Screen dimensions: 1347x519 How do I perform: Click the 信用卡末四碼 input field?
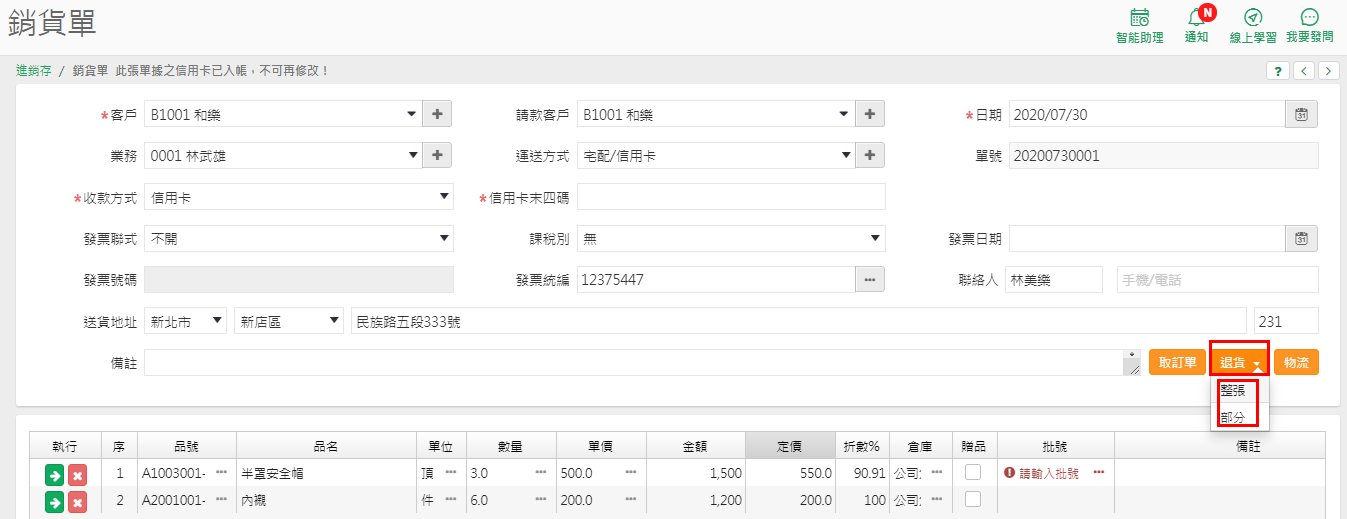tap(731, 197)
